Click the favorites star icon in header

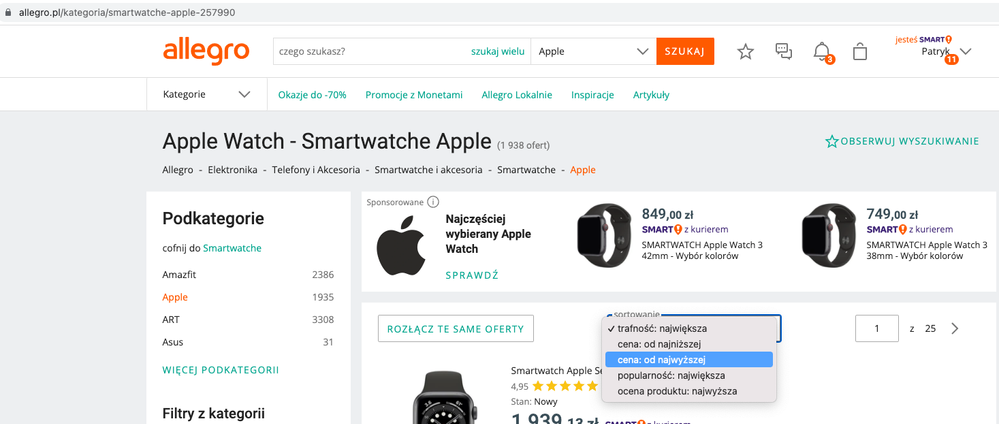745,52
